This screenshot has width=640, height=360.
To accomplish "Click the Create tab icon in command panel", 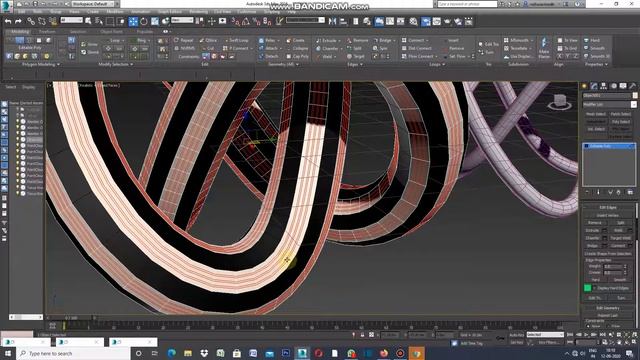I will (x=584, y=86).
